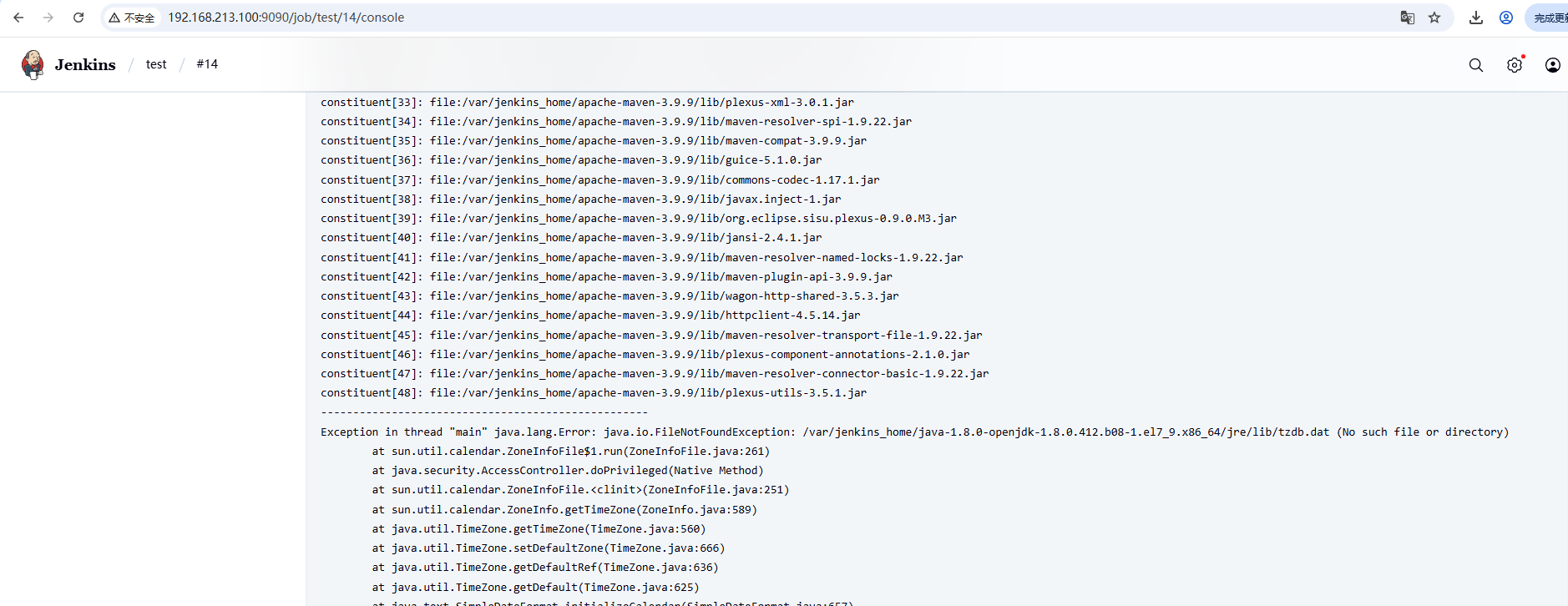Click the ZoneInfo.getTimeZone stack trace line
This screenshot has height=606, width=1568.
tap(564, 509)
